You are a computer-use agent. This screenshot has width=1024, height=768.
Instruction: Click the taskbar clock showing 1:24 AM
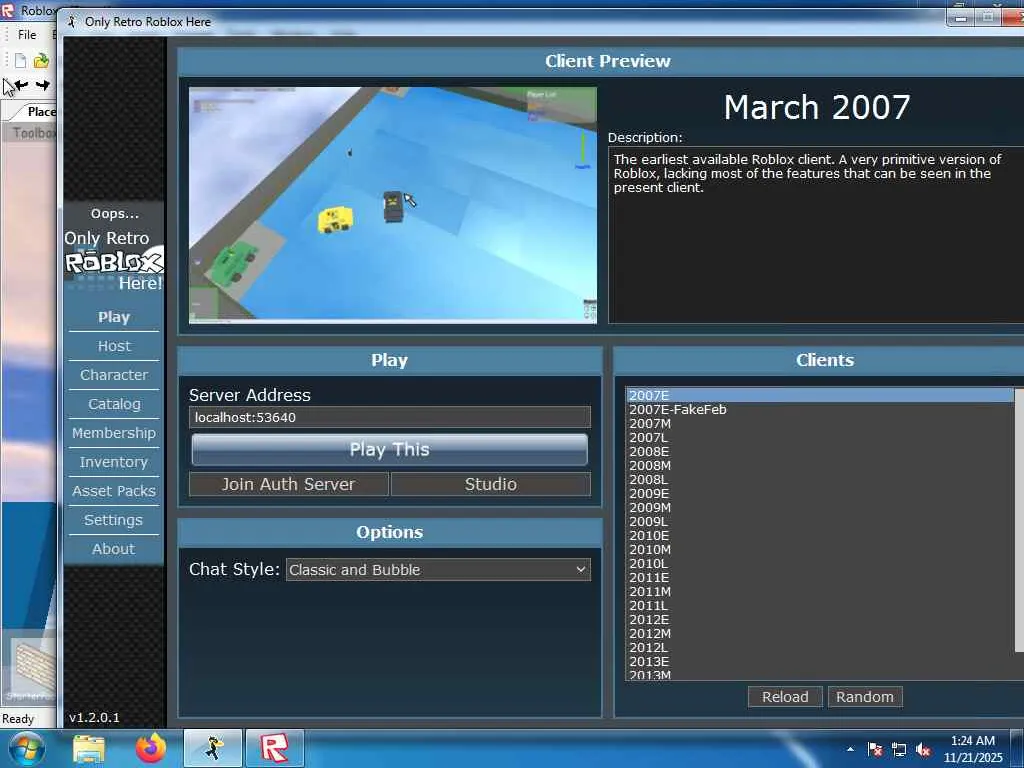(x=973, y=749)
